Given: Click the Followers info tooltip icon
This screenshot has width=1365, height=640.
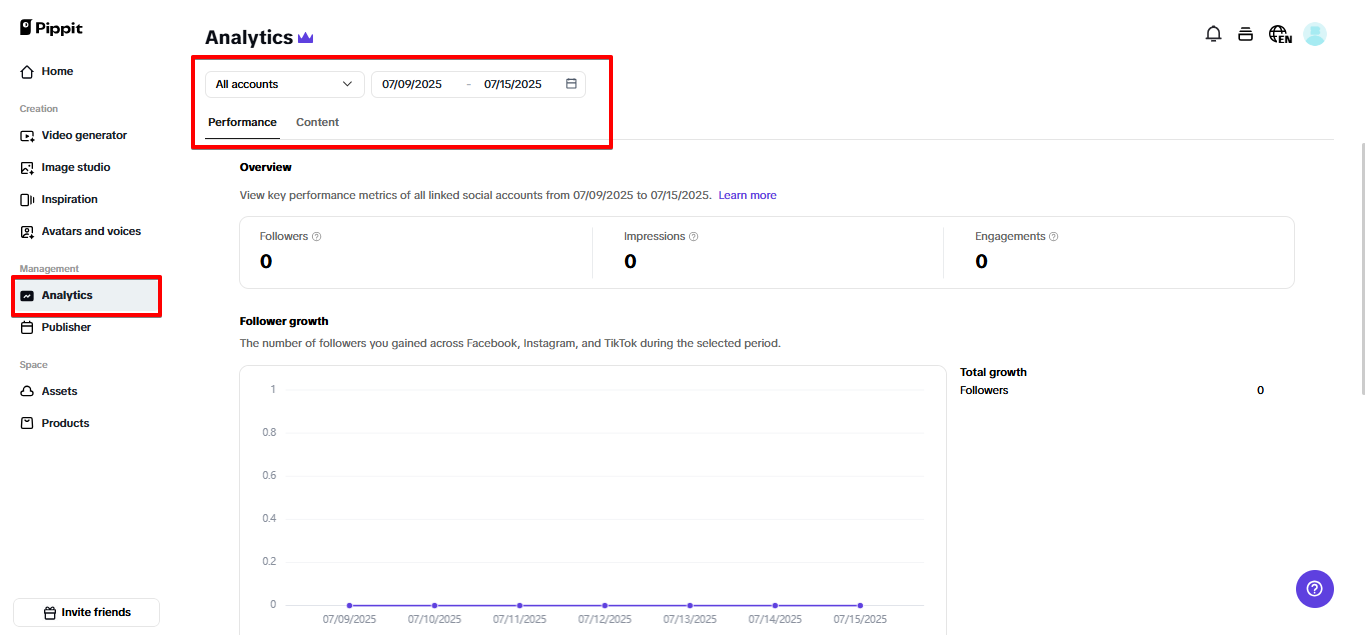Looking at the screenshot, I should point(316,237).
